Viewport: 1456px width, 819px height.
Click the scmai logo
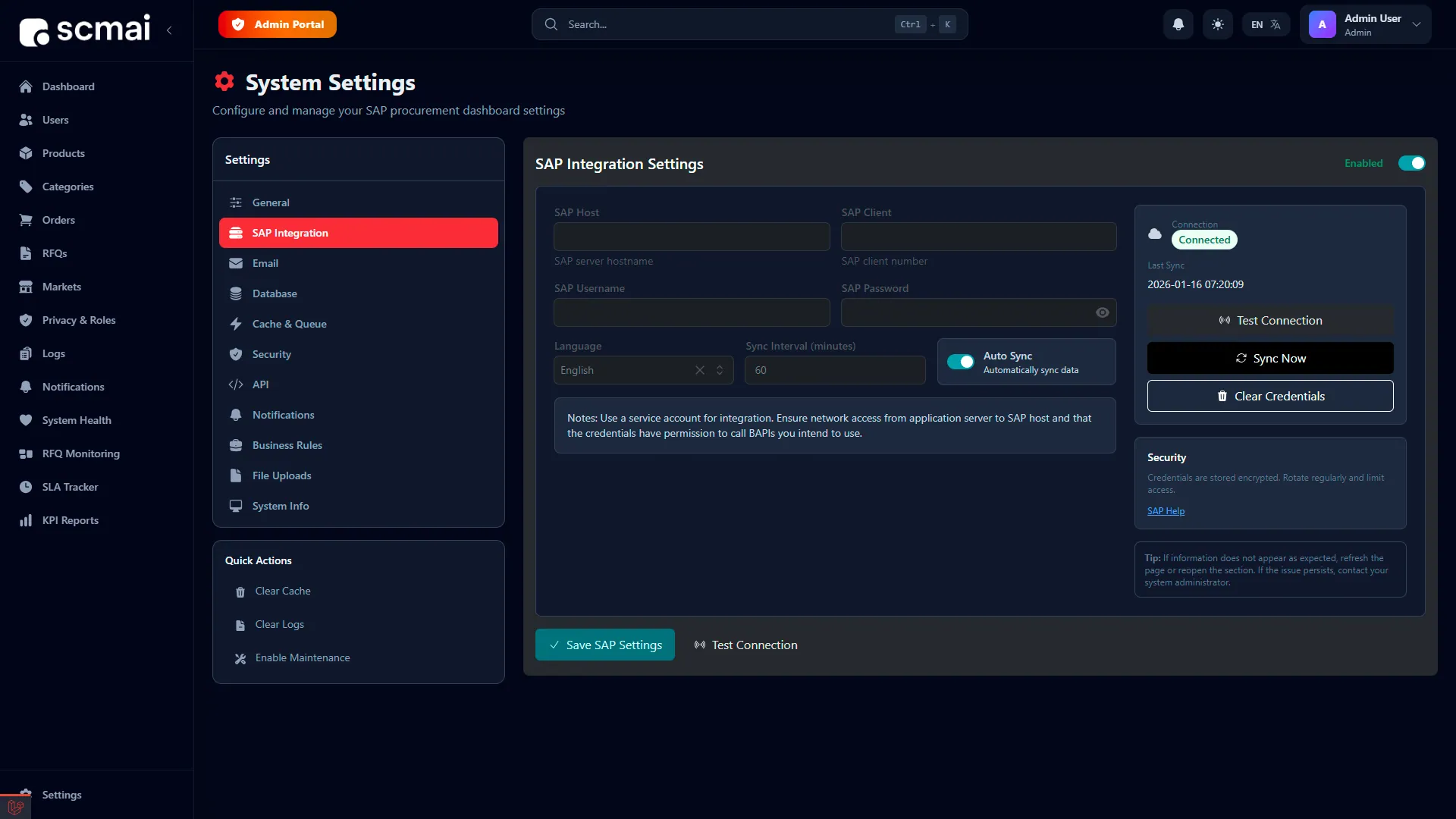pyautogui.click(x=85, y=30)
